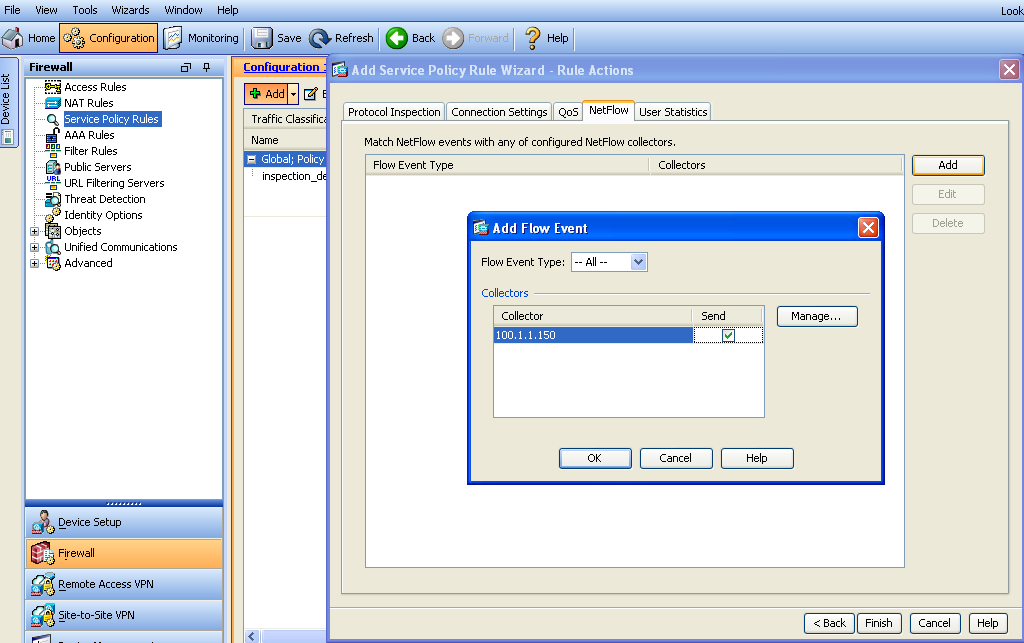
Task: Click the Refresh toolbar icon
Action: pyautogui.click(x=320, y=38)
